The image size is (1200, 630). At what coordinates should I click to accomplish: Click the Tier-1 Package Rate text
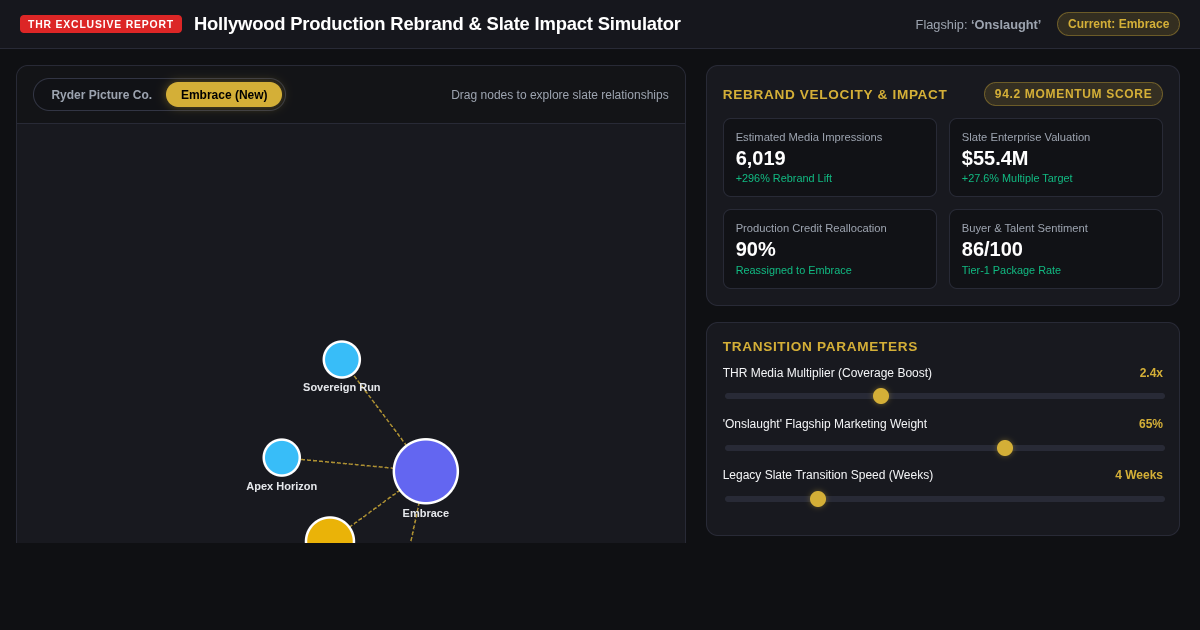pyautogui.click(x=1011, y=270)
